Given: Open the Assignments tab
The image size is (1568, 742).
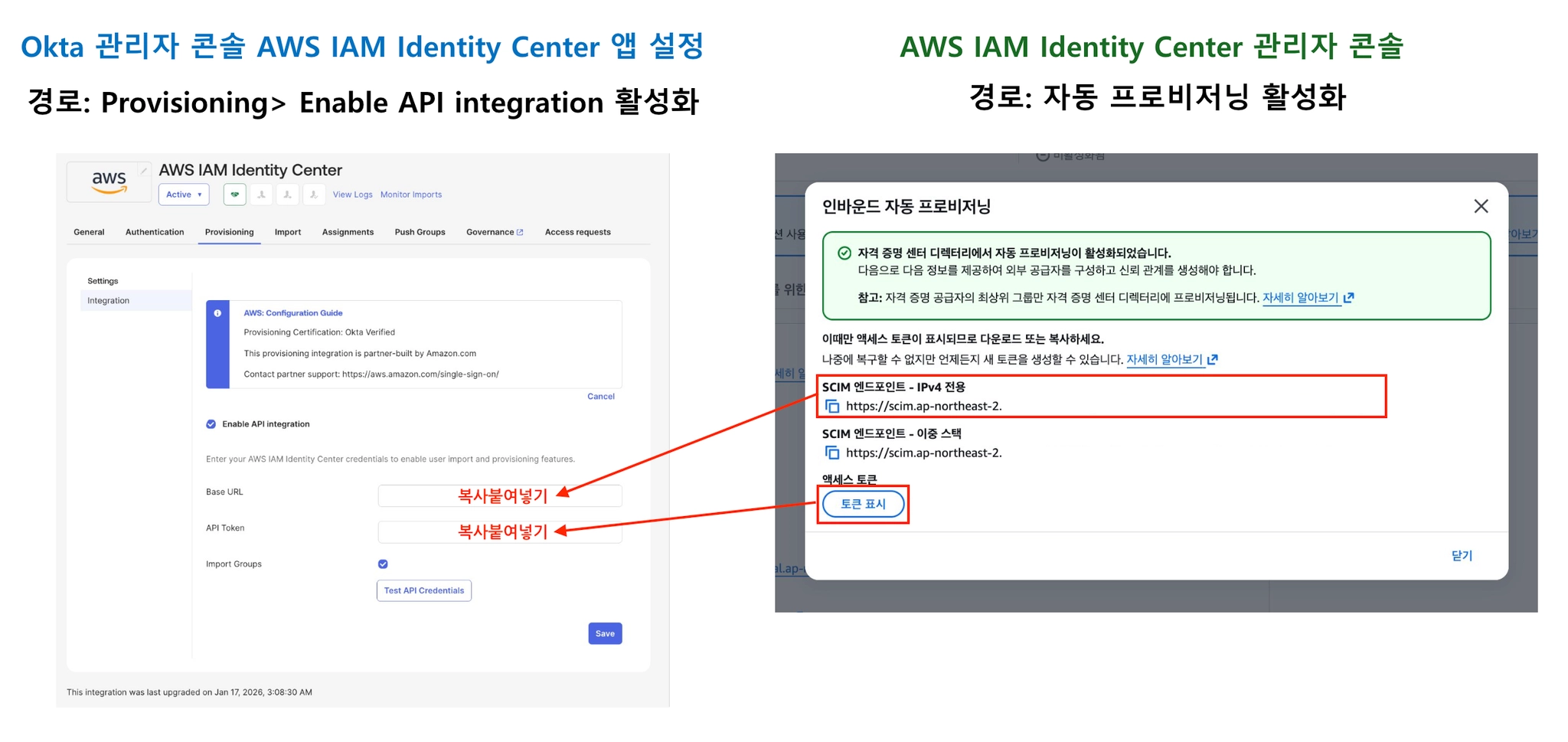Looking at the screenshot, I should pos(348,232).
